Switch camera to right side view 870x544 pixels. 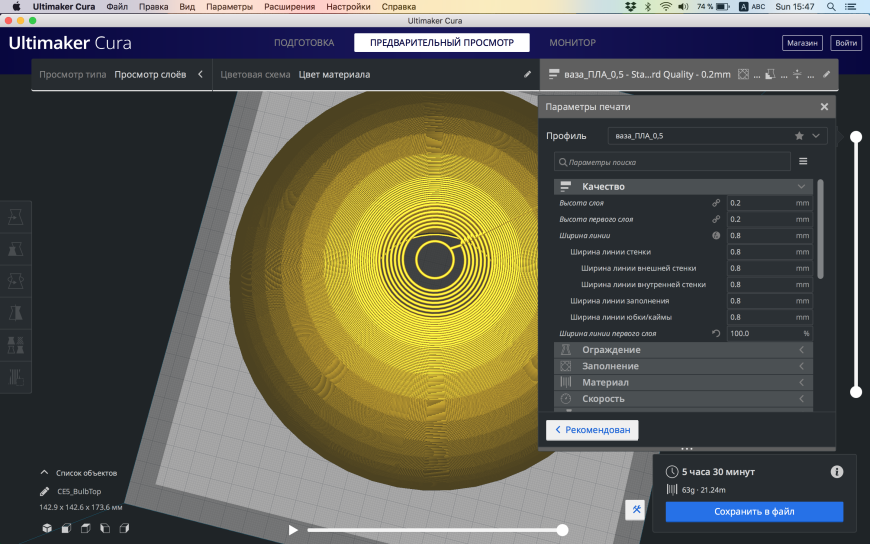124,528
